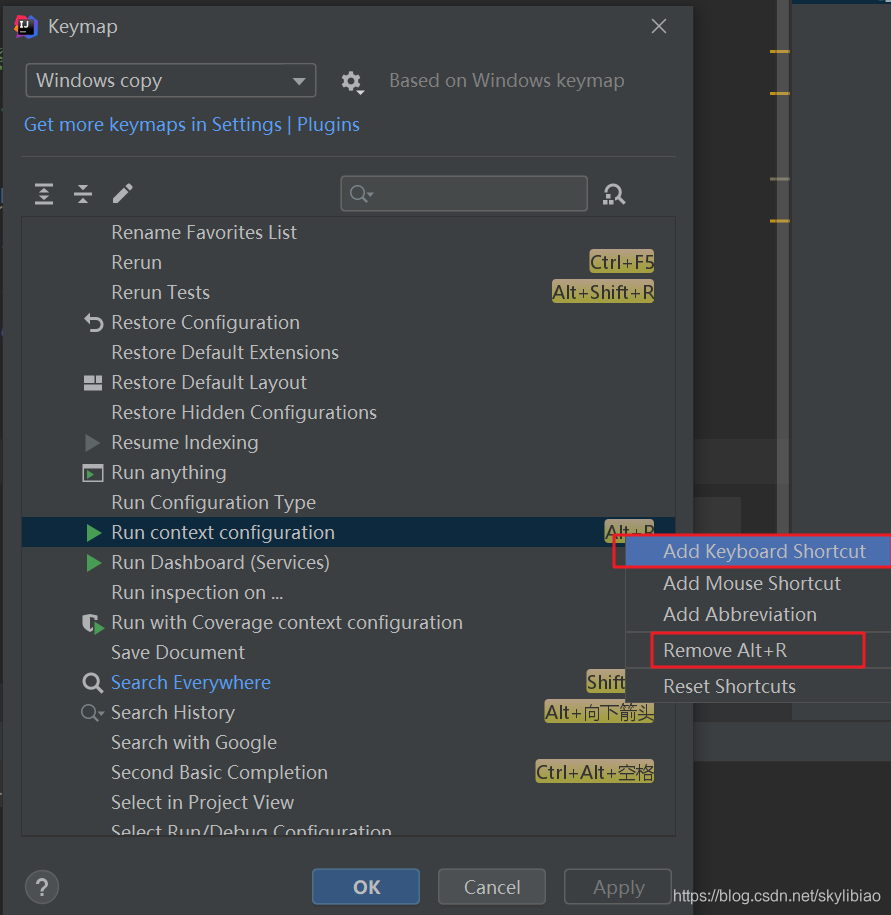Click the IntelliJ logo in Keymap title bar

tap(26, 26)
